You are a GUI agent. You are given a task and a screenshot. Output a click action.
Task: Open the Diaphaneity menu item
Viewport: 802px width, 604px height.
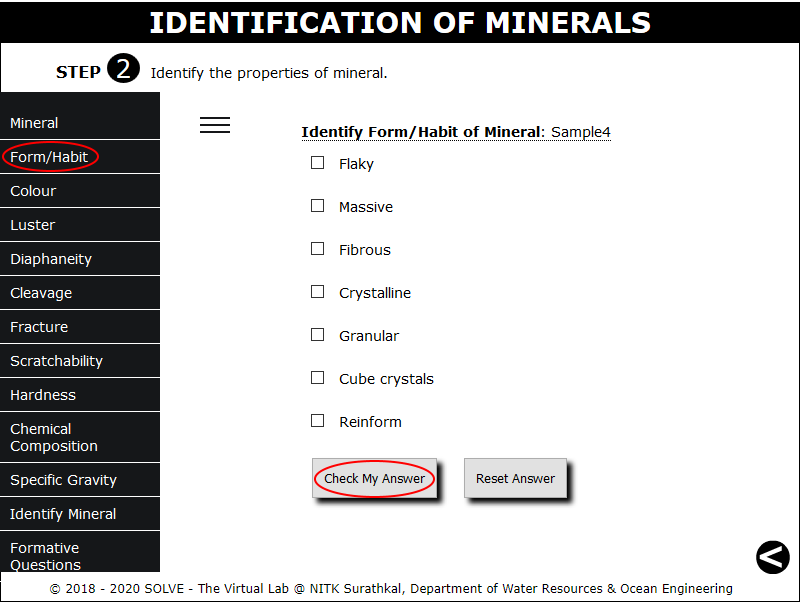click(x=80, y=259)
